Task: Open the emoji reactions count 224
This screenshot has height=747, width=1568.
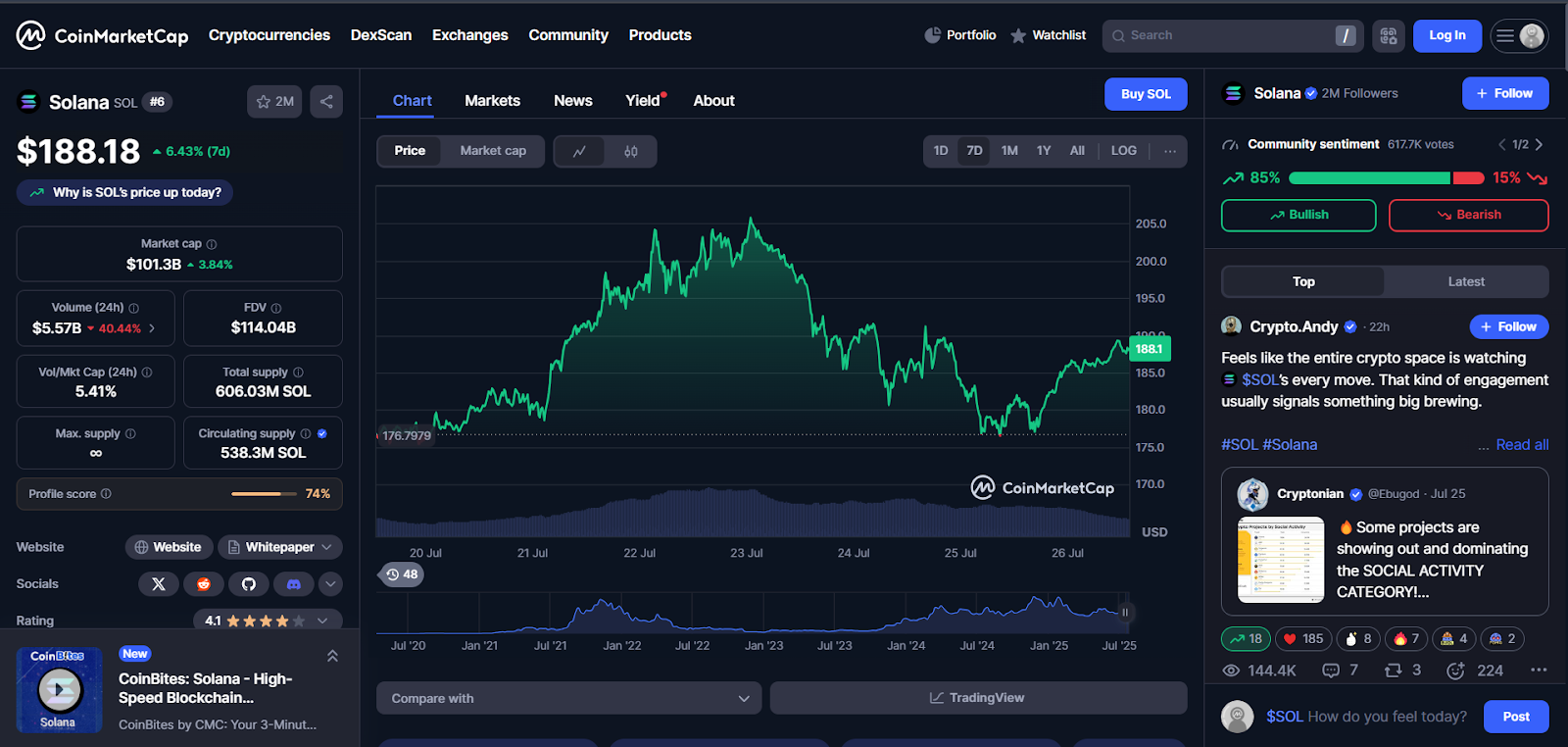Action: pos(1475,671)
